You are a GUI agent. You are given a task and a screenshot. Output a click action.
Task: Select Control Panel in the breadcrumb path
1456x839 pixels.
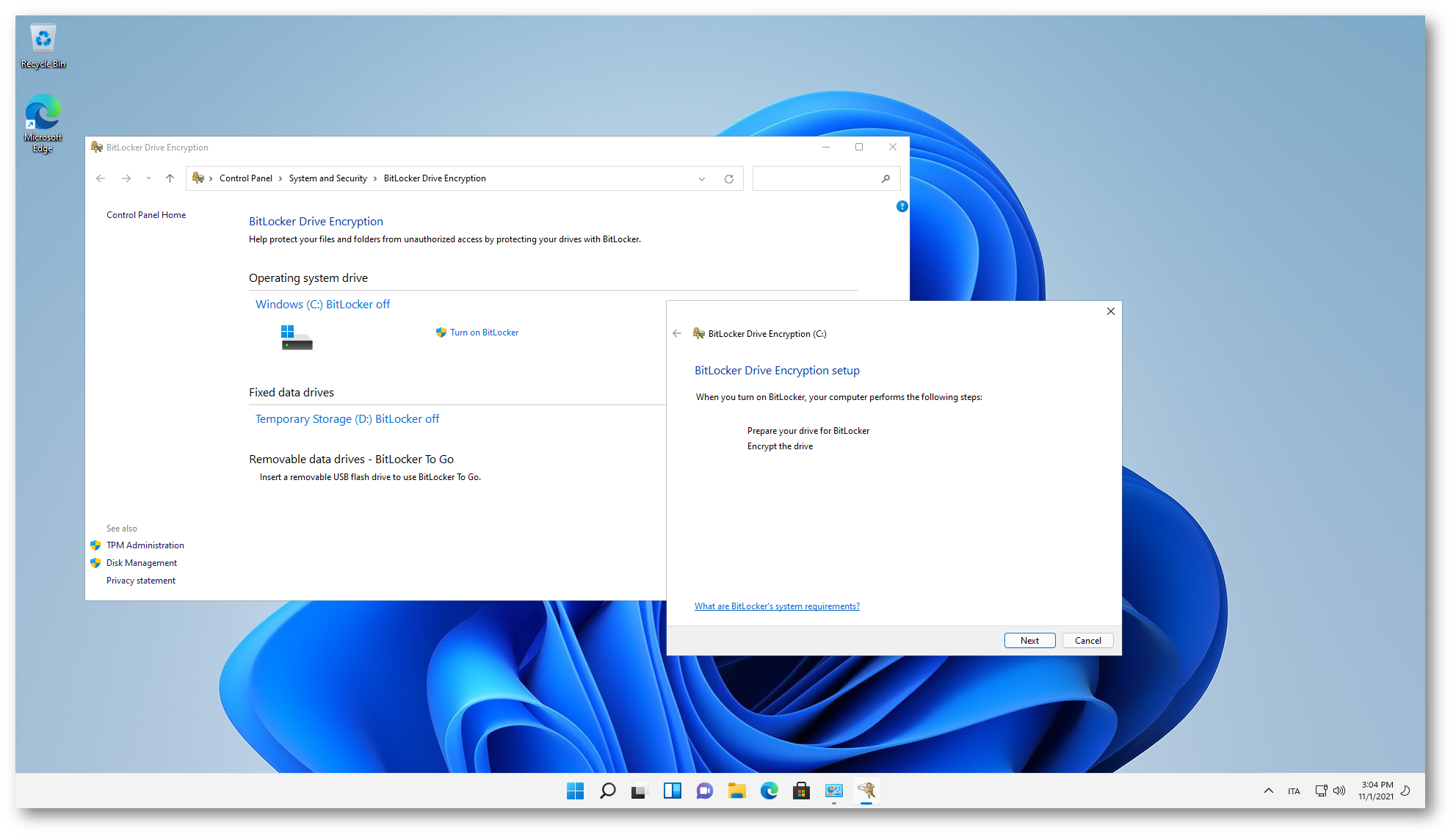pyautogui.click(x=246, y=178)
